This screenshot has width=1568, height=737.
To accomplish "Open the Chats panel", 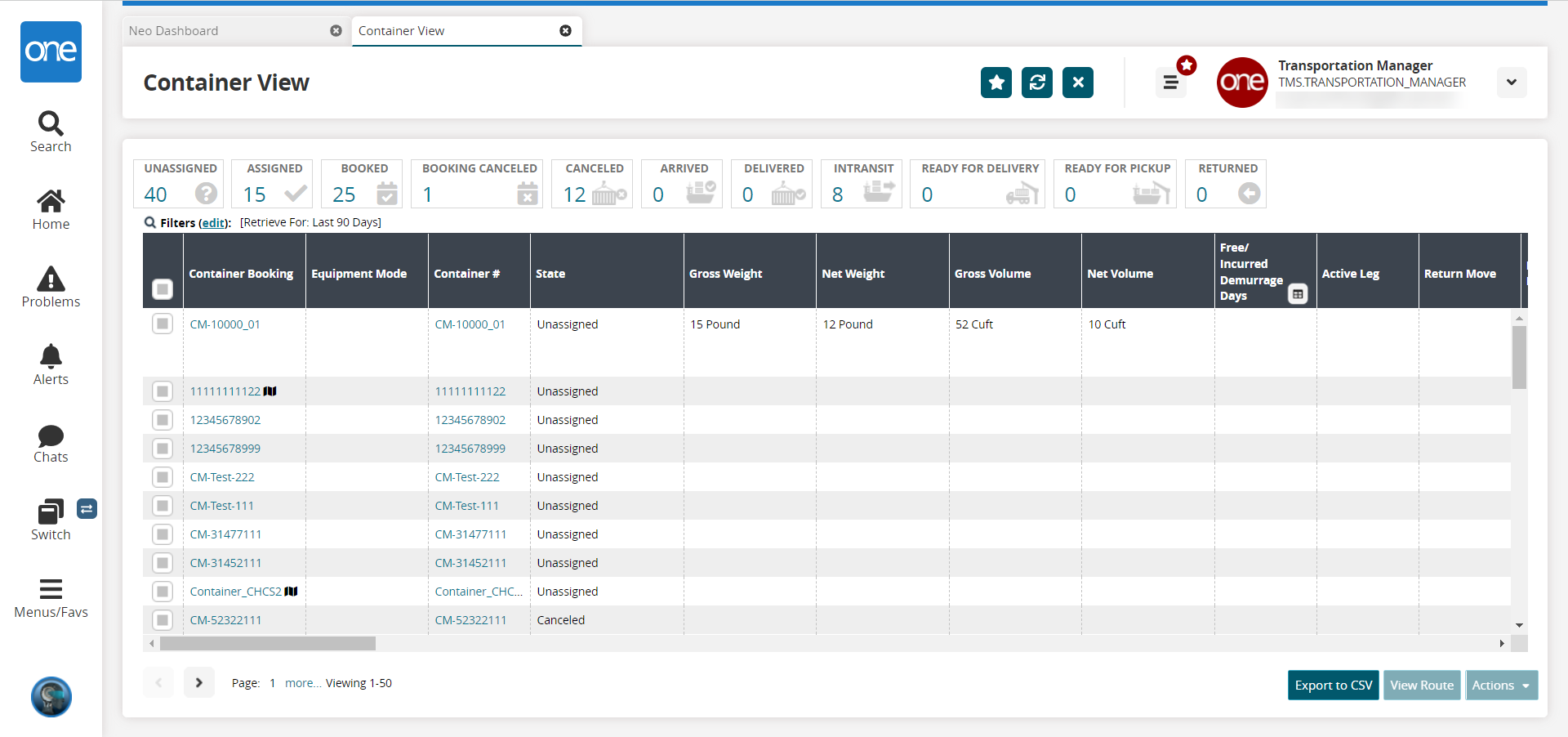I will point(51,442).
